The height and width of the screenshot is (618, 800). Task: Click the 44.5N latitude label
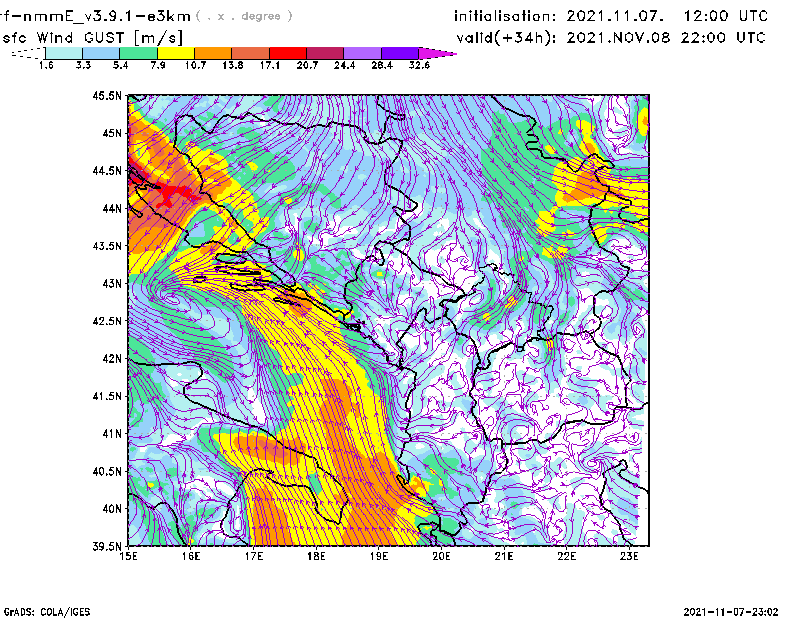click(107, 170)
